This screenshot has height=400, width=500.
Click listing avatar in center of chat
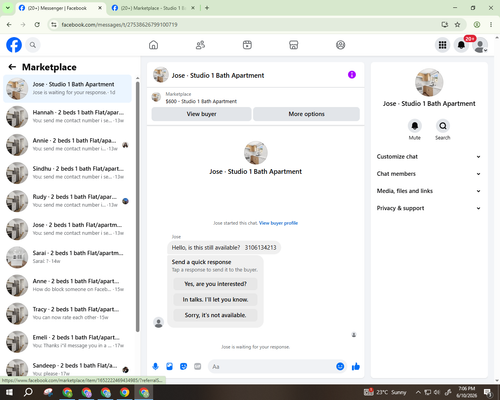(x=256, y=153)
